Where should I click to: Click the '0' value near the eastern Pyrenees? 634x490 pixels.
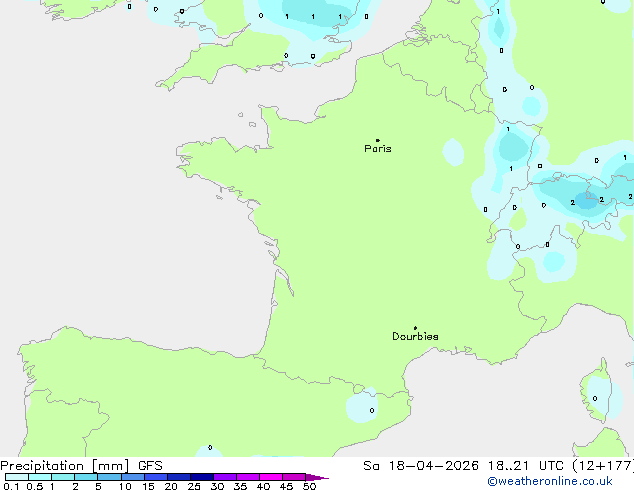(372, 411)
